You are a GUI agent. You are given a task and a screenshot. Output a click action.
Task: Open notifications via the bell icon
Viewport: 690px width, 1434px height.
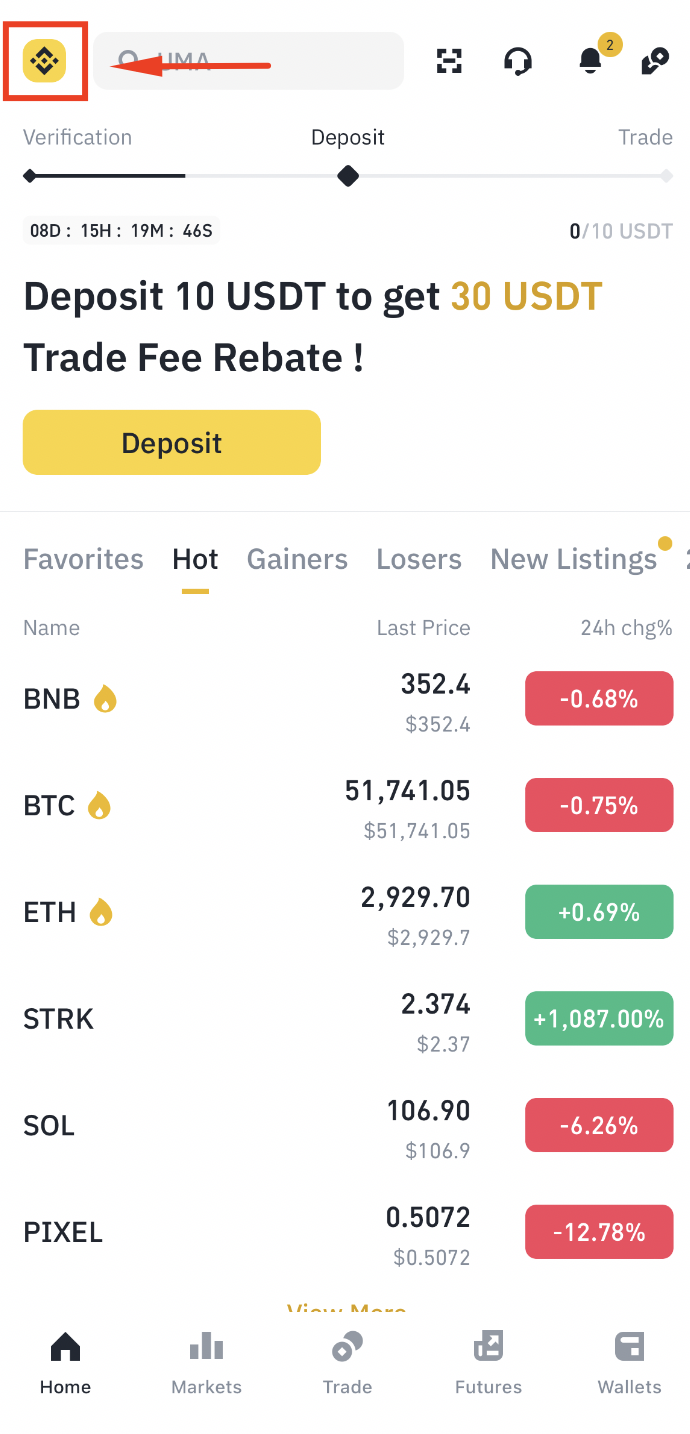pos(589,62)
